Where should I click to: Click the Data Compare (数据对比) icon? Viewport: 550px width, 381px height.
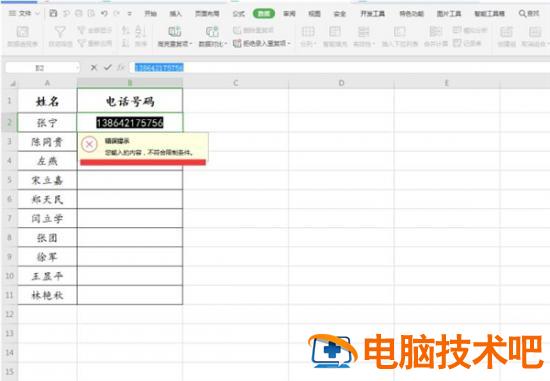[x=212, y=32]
